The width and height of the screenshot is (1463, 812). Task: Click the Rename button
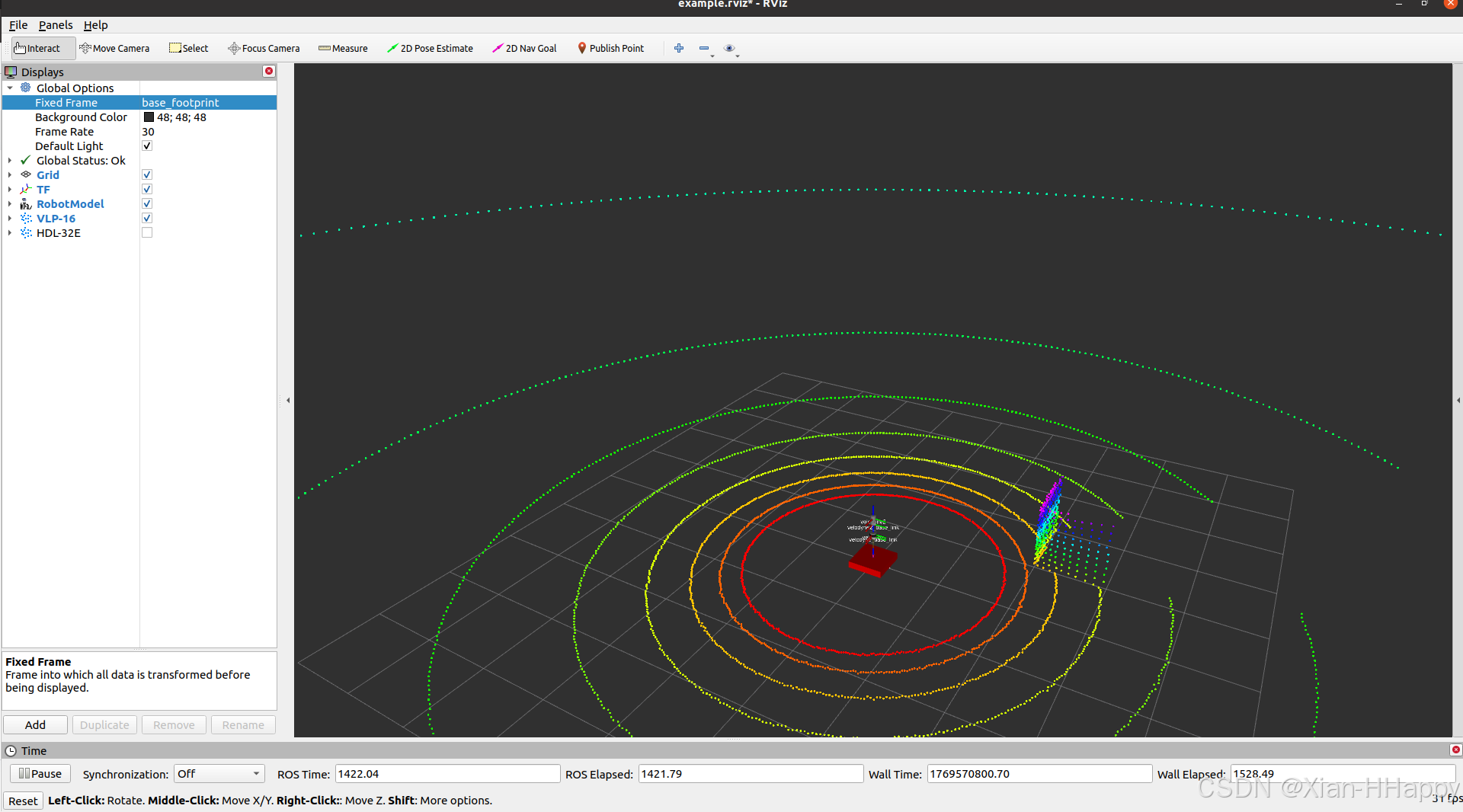tap(243, 724)
